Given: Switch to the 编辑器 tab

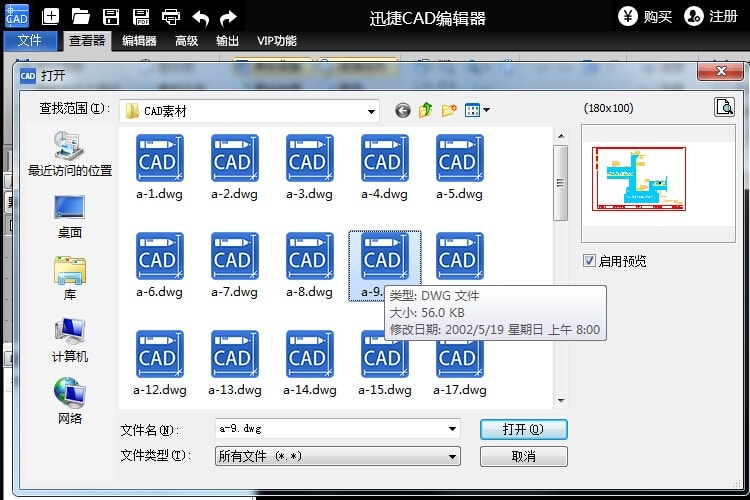Looking at the screenshot, I should pos(139,41).
